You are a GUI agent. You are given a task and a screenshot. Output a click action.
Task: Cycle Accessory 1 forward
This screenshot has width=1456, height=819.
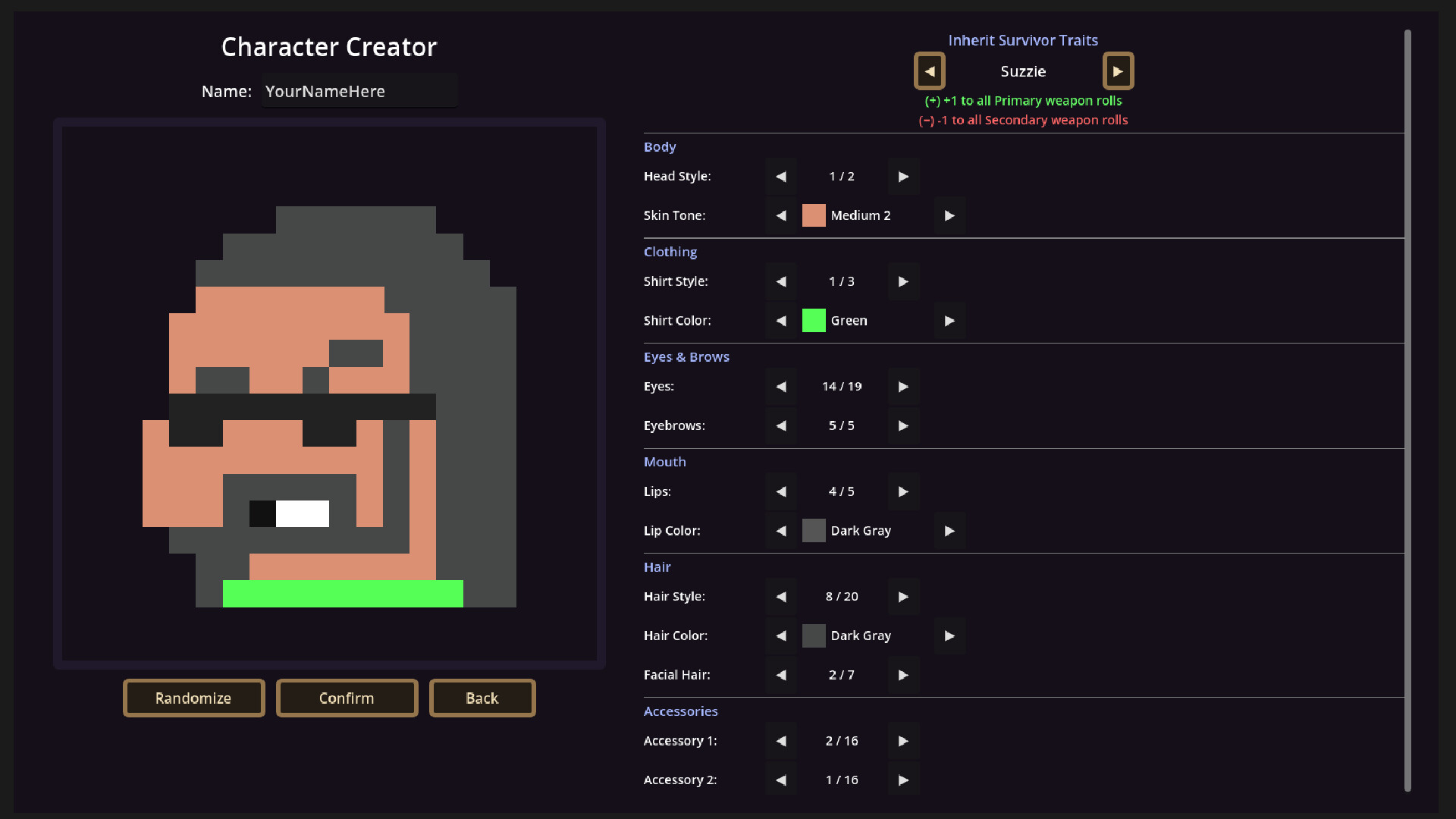tap(903, 741)
